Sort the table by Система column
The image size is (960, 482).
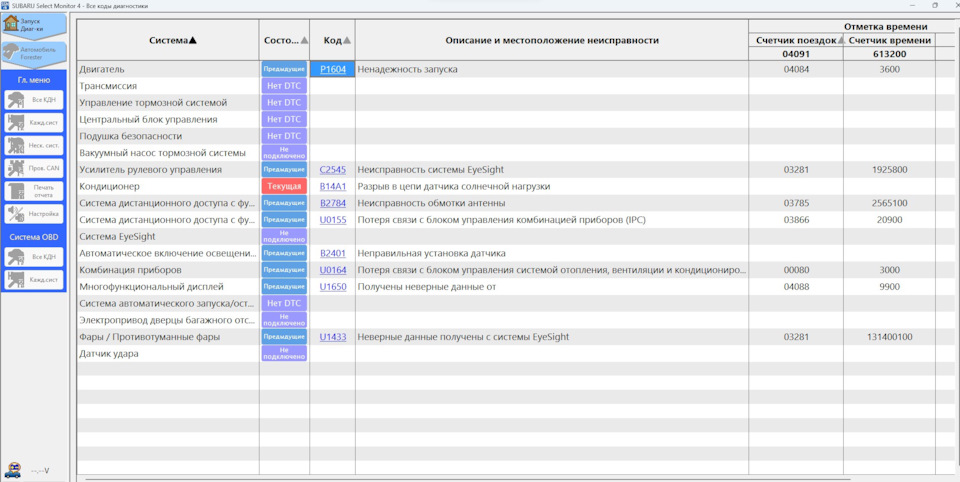click(172, 40)
